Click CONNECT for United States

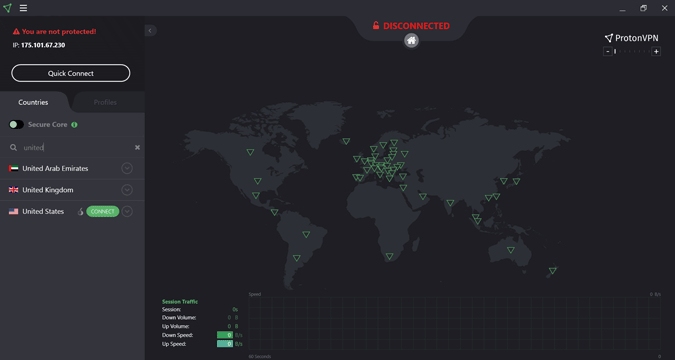102,211
